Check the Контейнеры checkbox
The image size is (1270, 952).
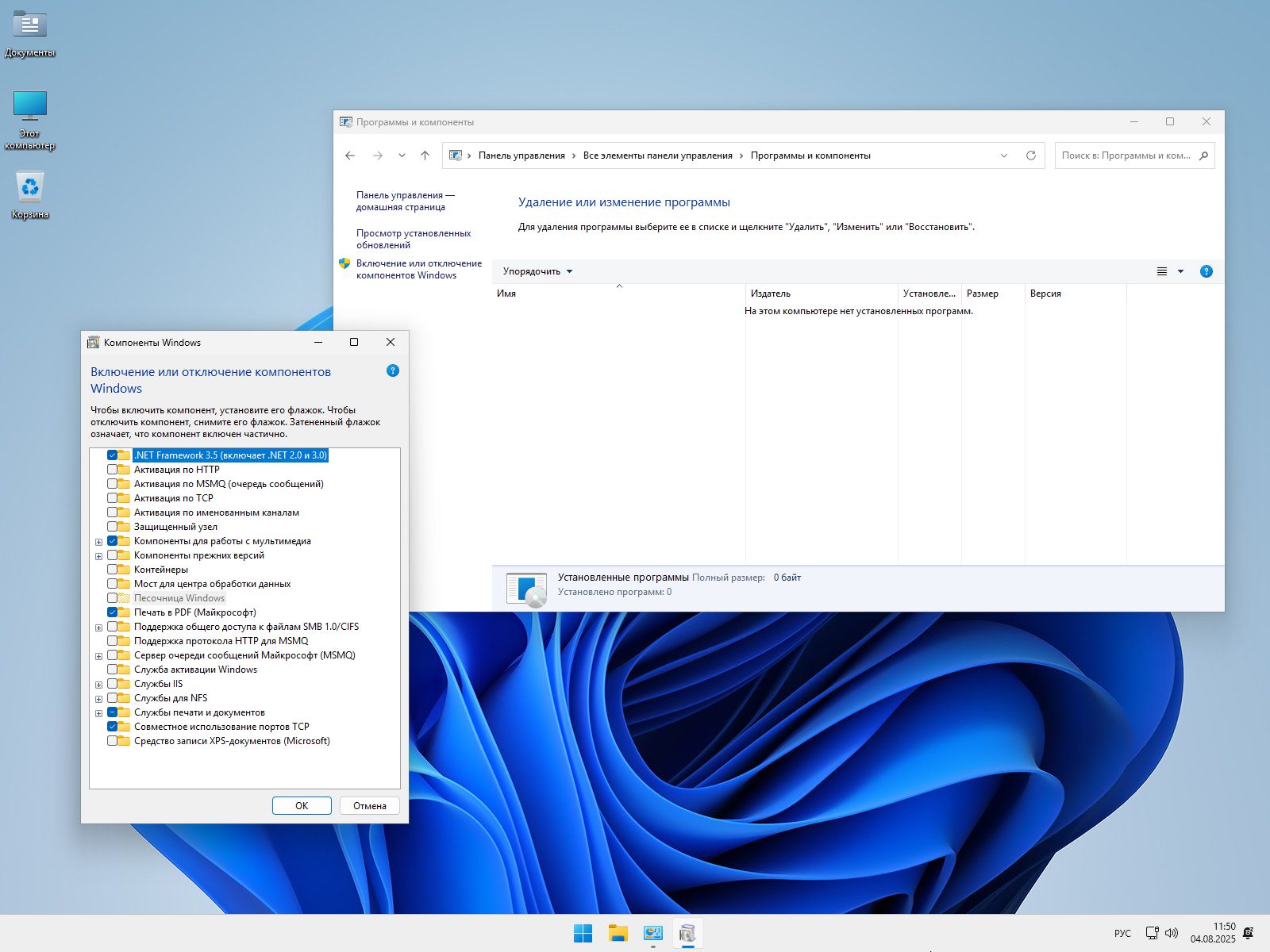(112, 570)
